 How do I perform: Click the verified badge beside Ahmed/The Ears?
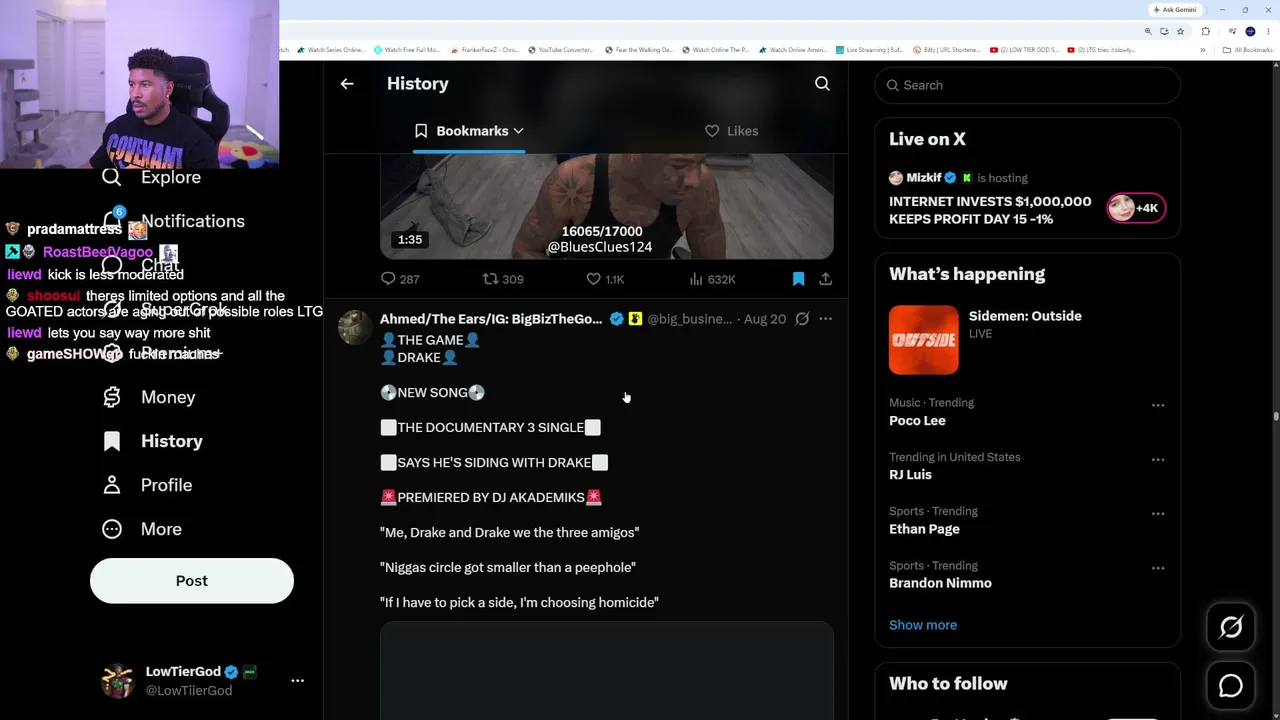[616, 319]
